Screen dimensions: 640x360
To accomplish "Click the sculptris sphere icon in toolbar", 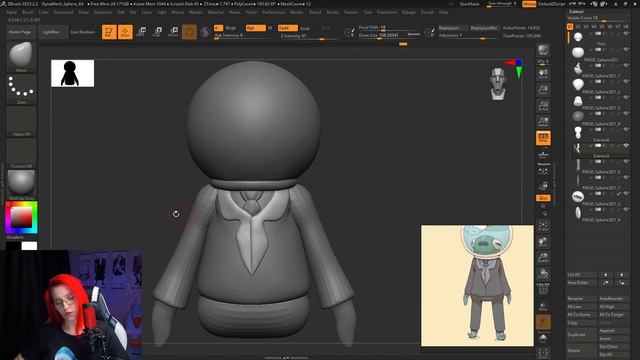I will click(x=205, y=32).
